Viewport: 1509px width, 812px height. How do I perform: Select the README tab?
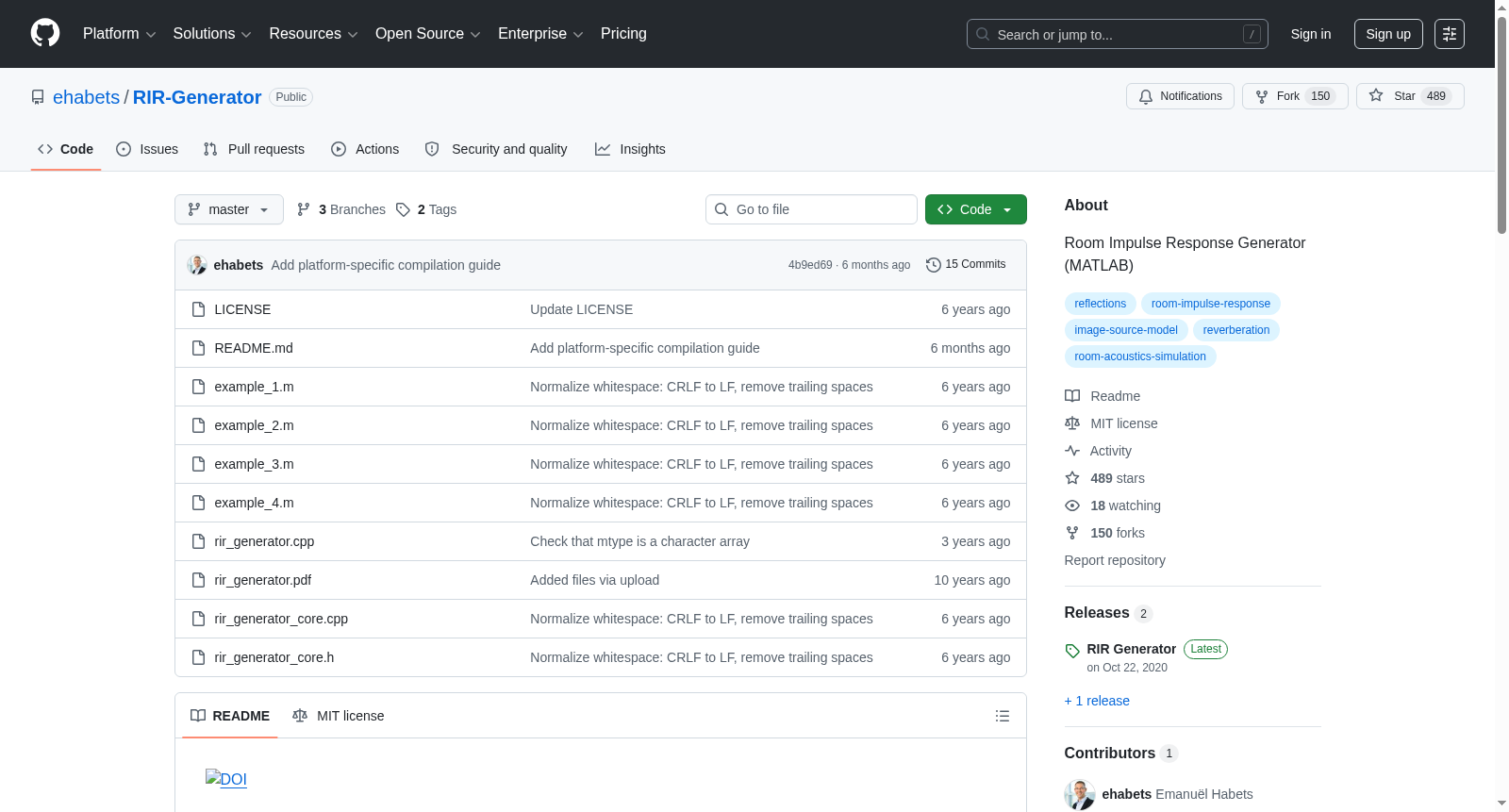tap(230, 716)
